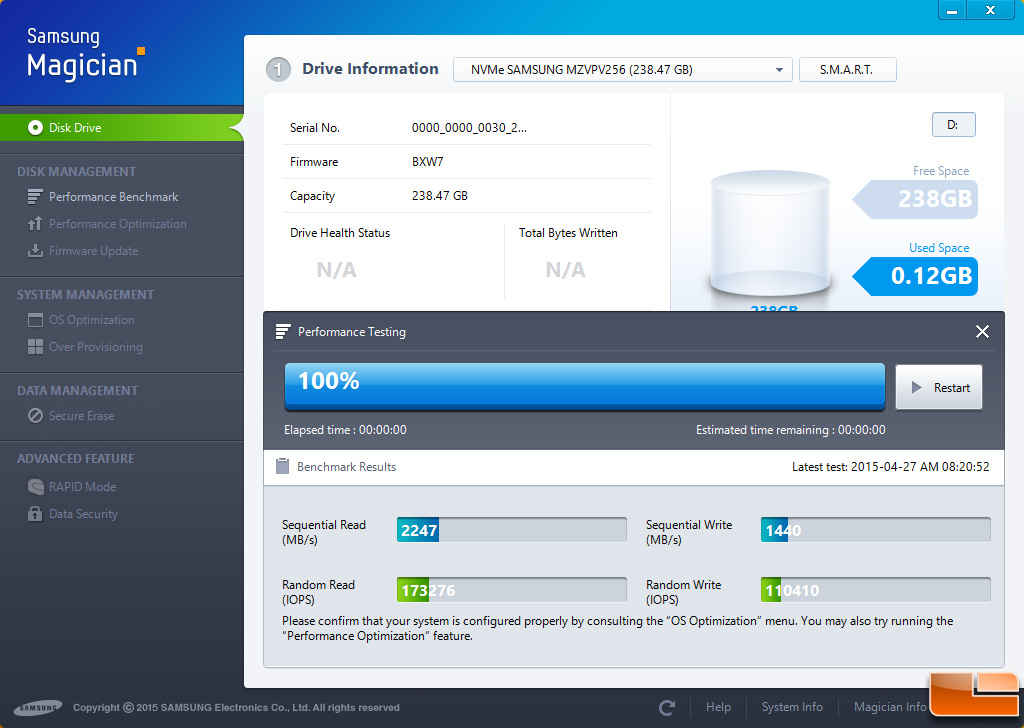Click the 100% blue progress bar
Image resolution: width=1024 pixels, height=728 pixels.
pyautogui.click(x=584, y=386)
